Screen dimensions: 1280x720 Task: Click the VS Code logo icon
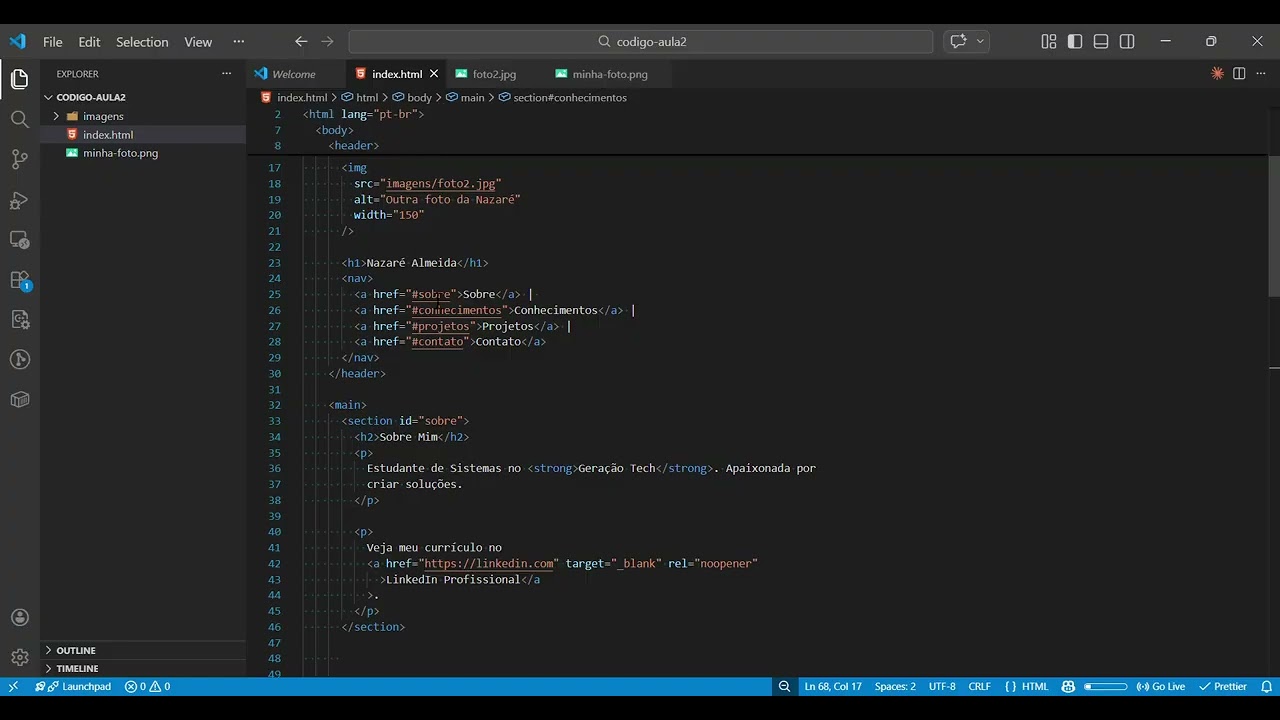click(x=17, y=41)
